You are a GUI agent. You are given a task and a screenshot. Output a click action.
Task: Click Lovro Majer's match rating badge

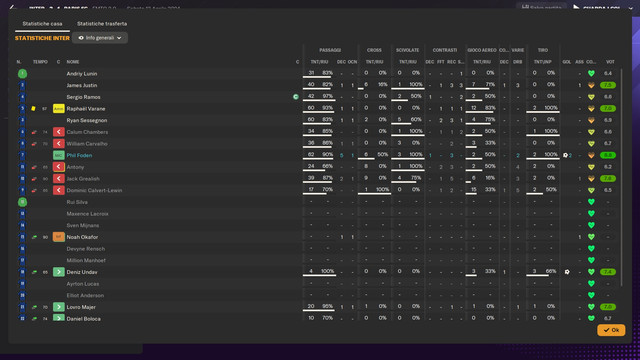point(608,307)
